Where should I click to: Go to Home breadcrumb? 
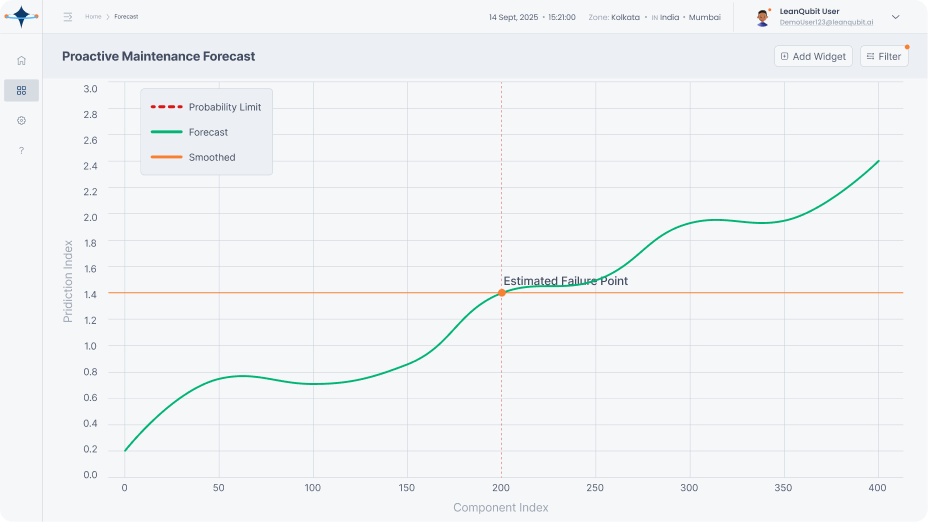coord(93,17)
